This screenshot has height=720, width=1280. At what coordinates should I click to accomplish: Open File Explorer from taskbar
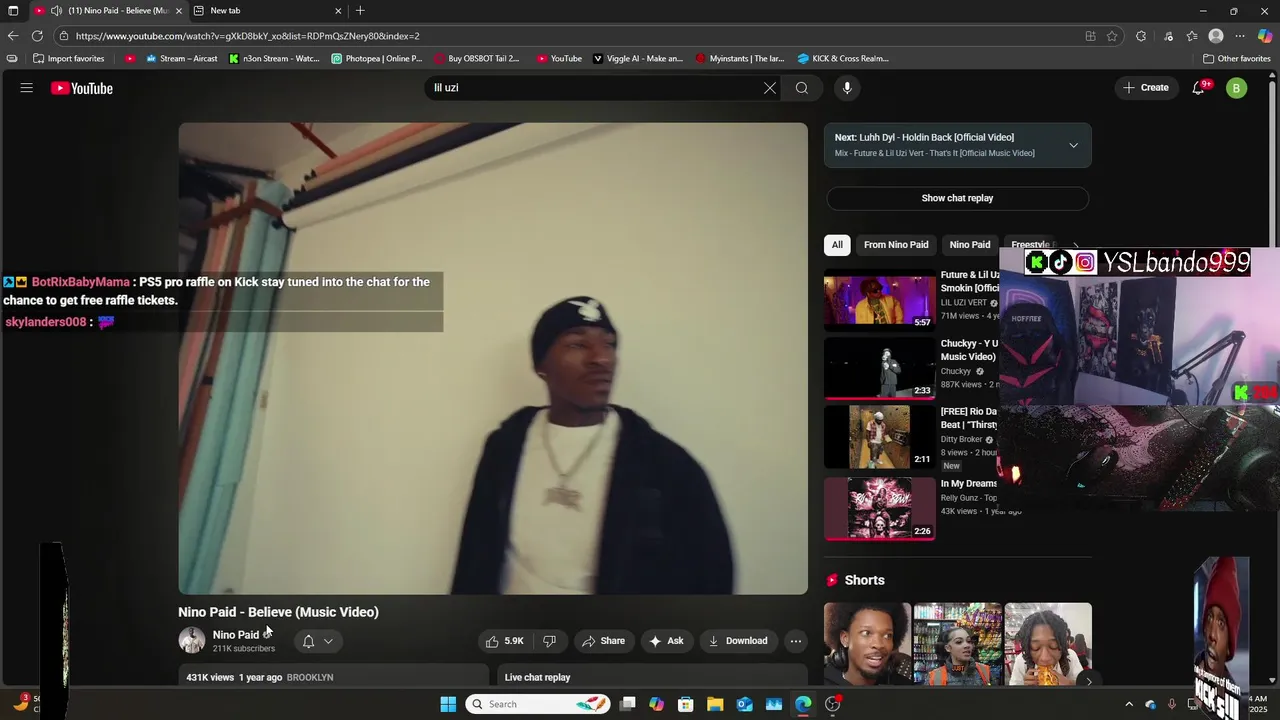[x=715, y=704]
